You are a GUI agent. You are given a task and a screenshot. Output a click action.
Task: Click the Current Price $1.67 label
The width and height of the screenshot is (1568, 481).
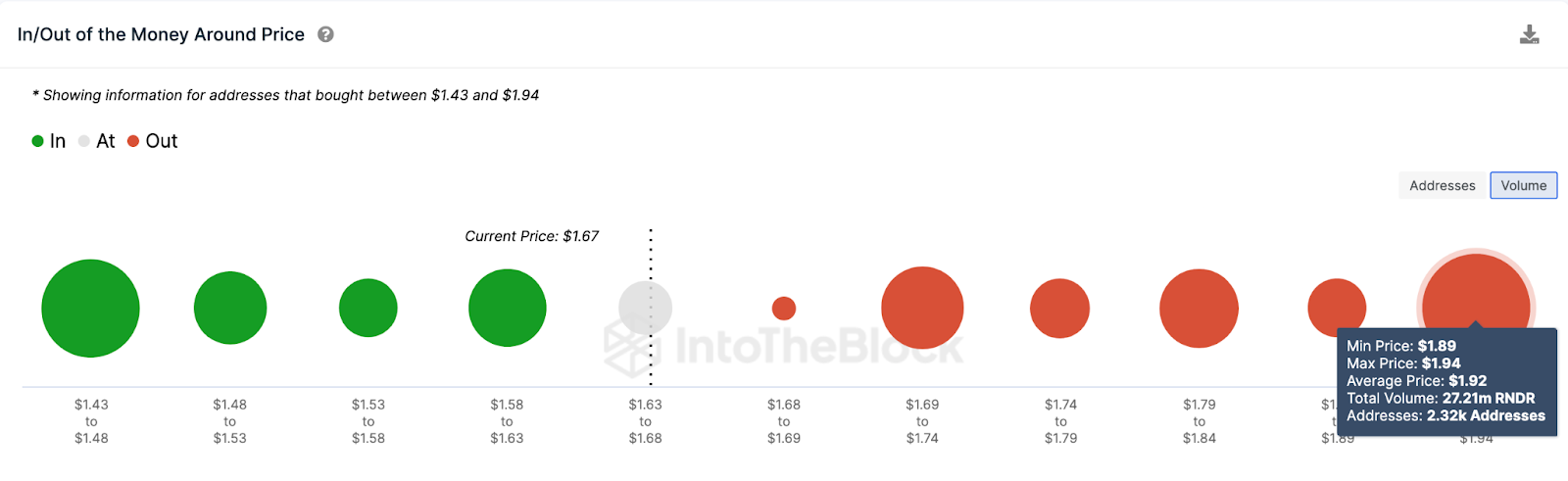pyautogui.click(x=531, y=236)
